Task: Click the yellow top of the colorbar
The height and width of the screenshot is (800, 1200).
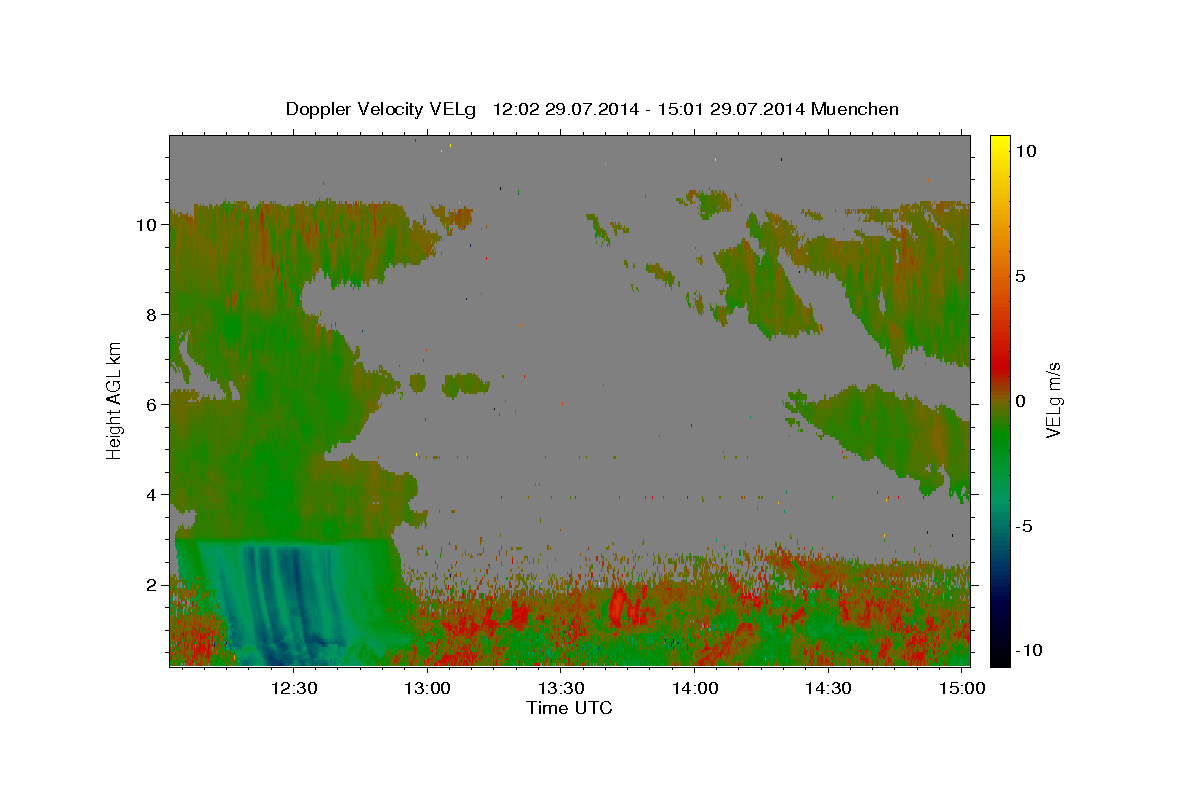Action: click(x=1000, y=142)
